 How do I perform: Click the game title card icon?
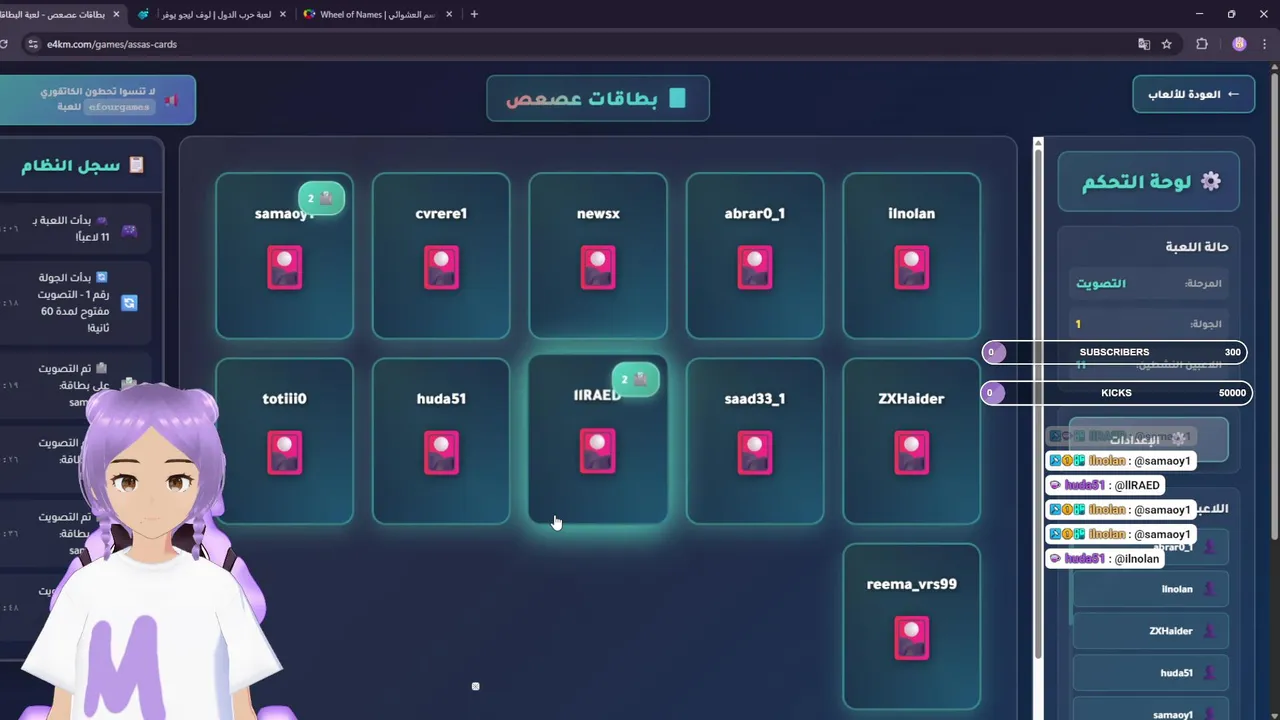coord(678,98)
